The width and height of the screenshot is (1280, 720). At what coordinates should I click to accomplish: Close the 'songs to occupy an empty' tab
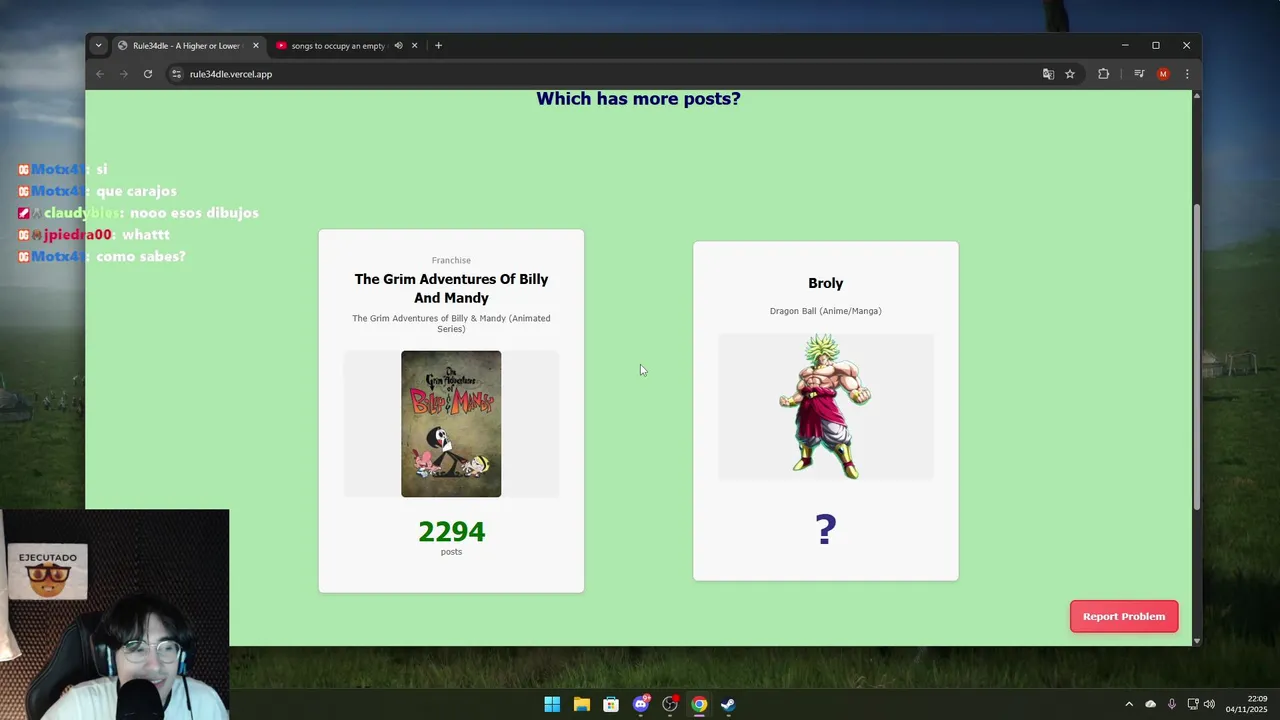click(x=414, y=45)
